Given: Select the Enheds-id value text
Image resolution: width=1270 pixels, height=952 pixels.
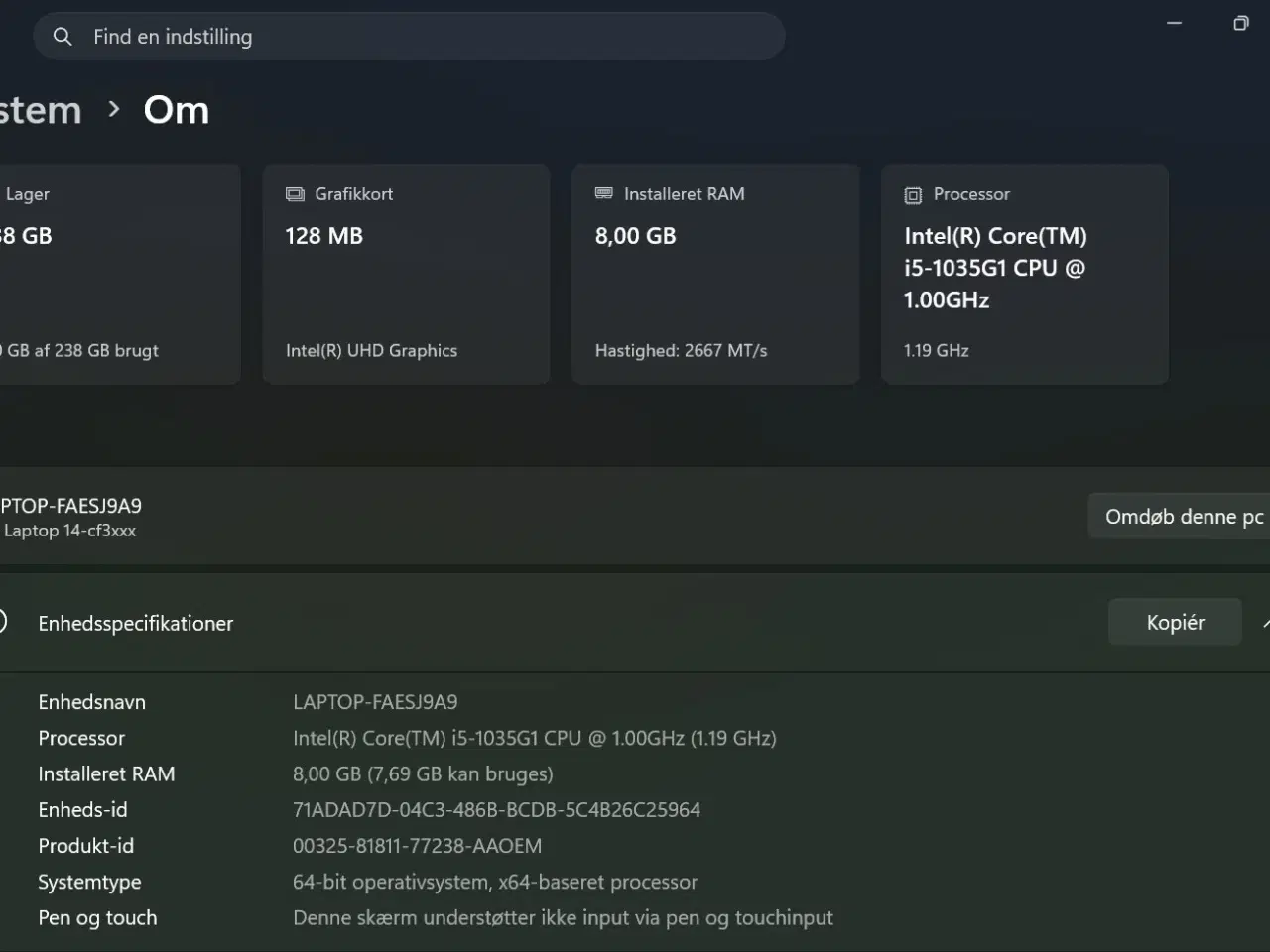Looking at the screenshot, I should click(x=496, y=810).
